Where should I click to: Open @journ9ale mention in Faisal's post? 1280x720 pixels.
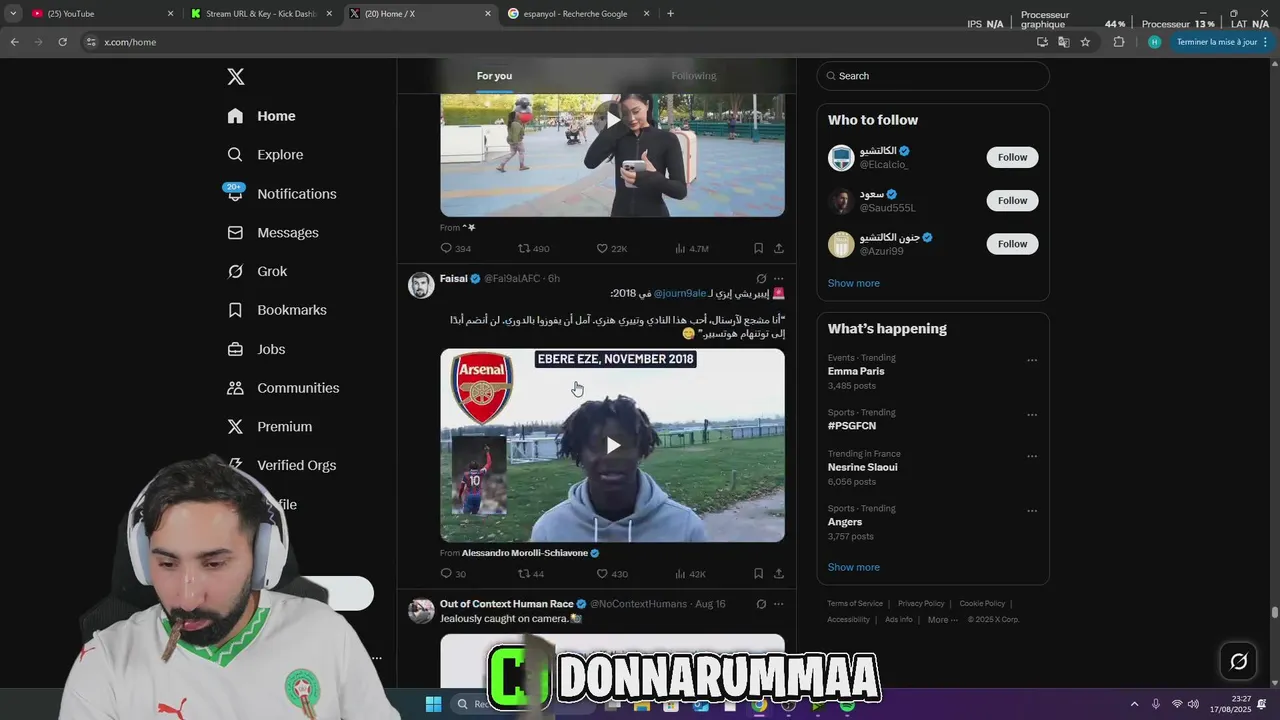click(x=680, y=294)
